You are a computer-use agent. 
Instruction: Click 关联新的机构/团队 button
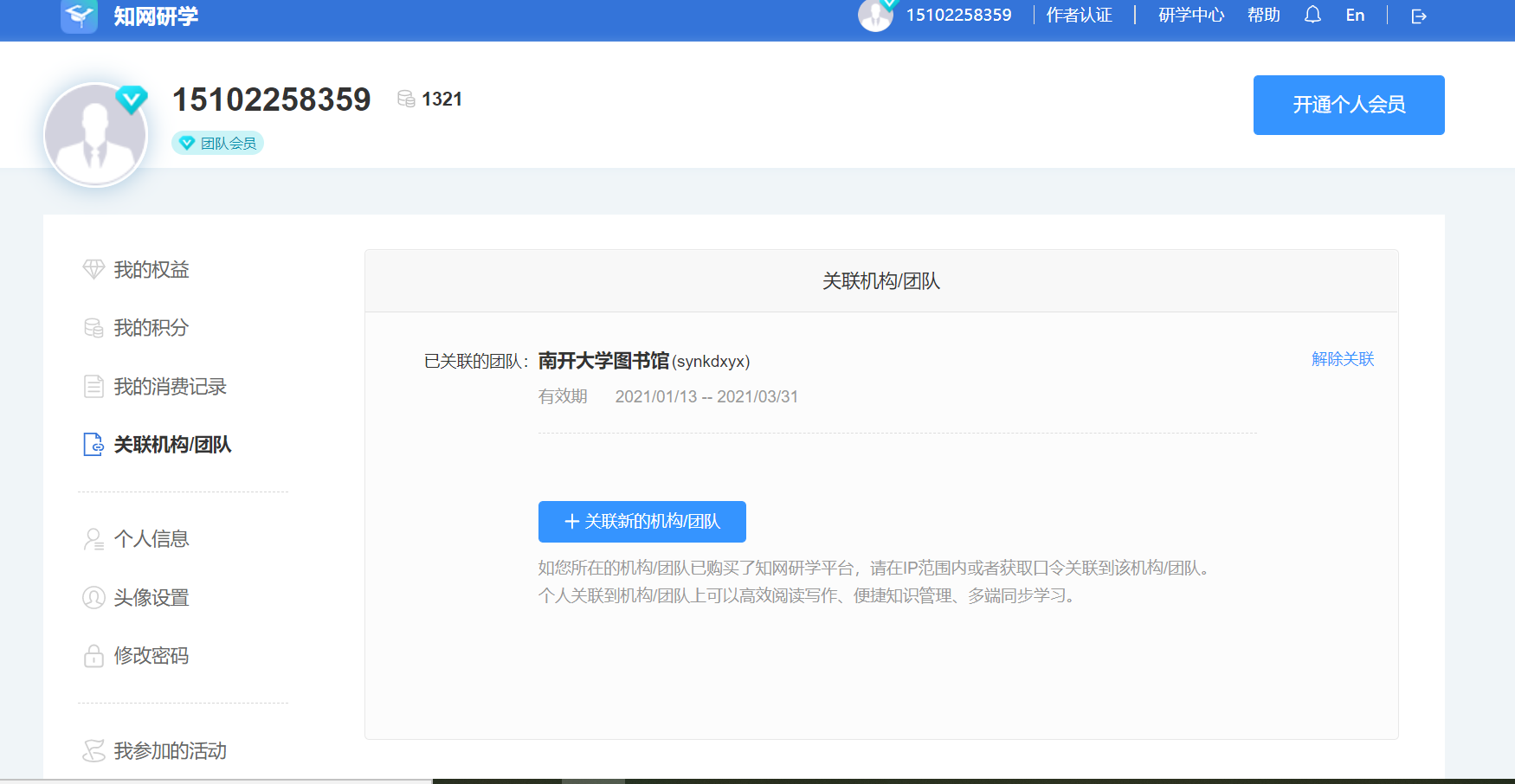point(641,521)
